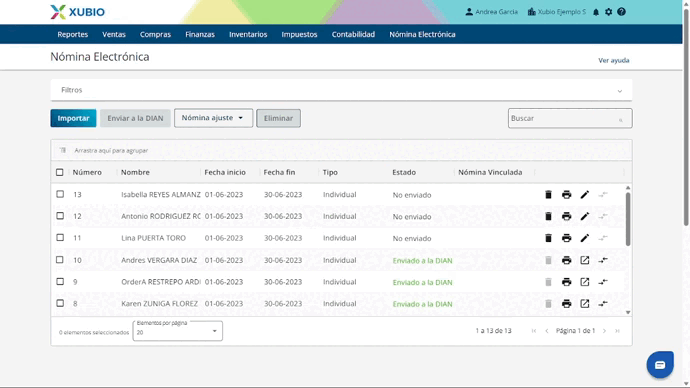This screenshot has height=388, width=690.
Task: Delete payroll row 12 trash icon
Action: (x=548, y=216)
